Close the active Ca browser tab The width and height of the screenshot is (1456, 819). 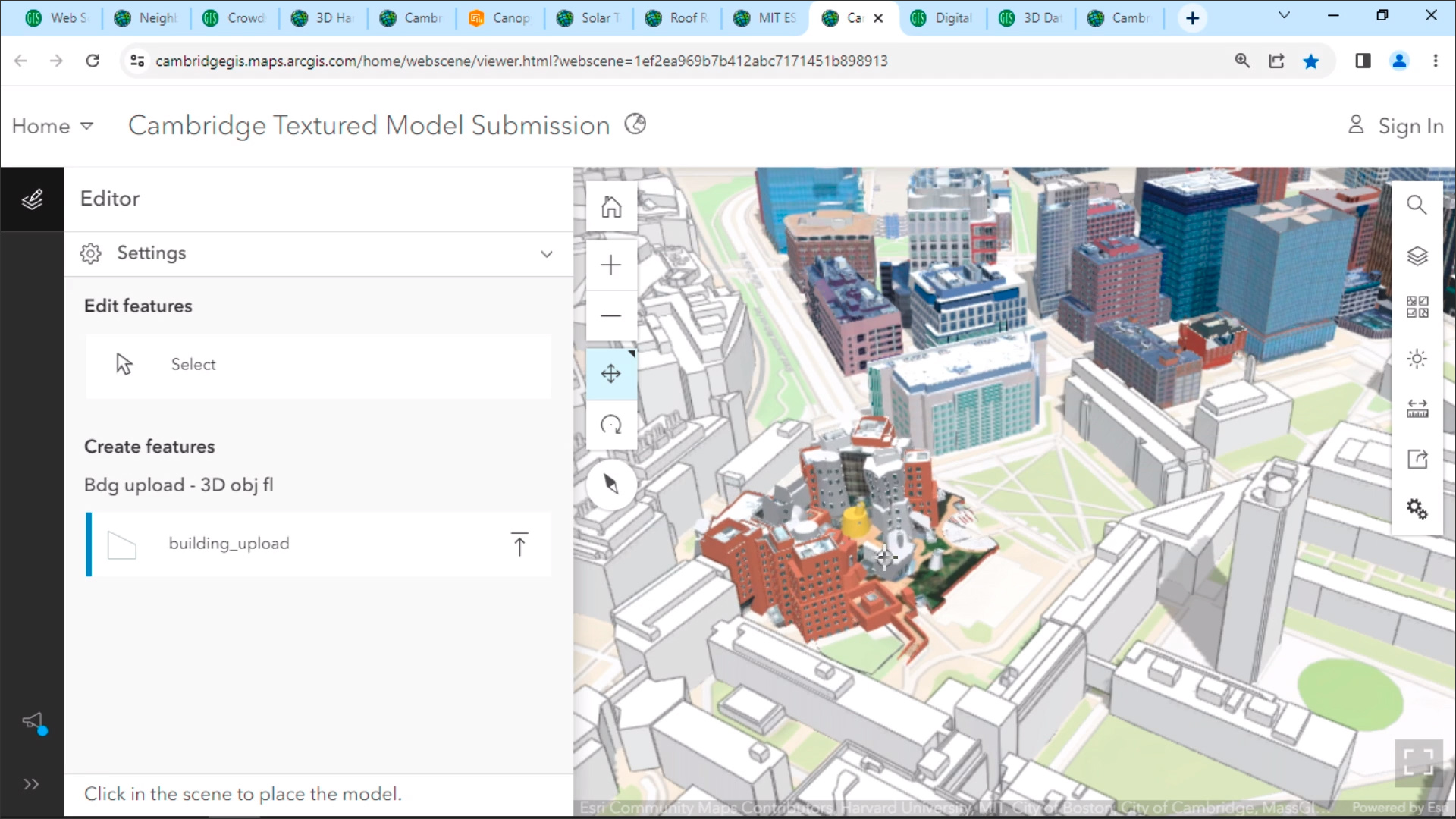[878, 18]
